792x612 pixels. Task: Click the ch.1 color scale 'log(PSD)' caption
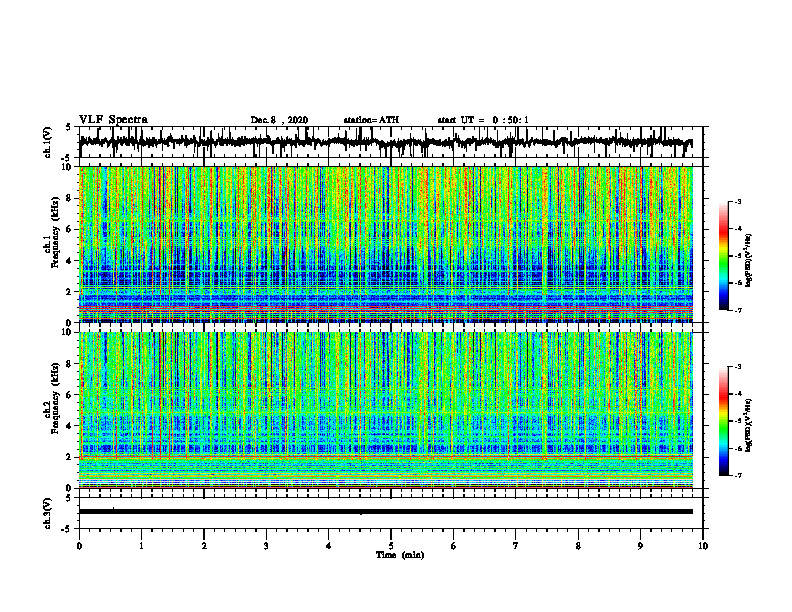click(x=750, y=261)
